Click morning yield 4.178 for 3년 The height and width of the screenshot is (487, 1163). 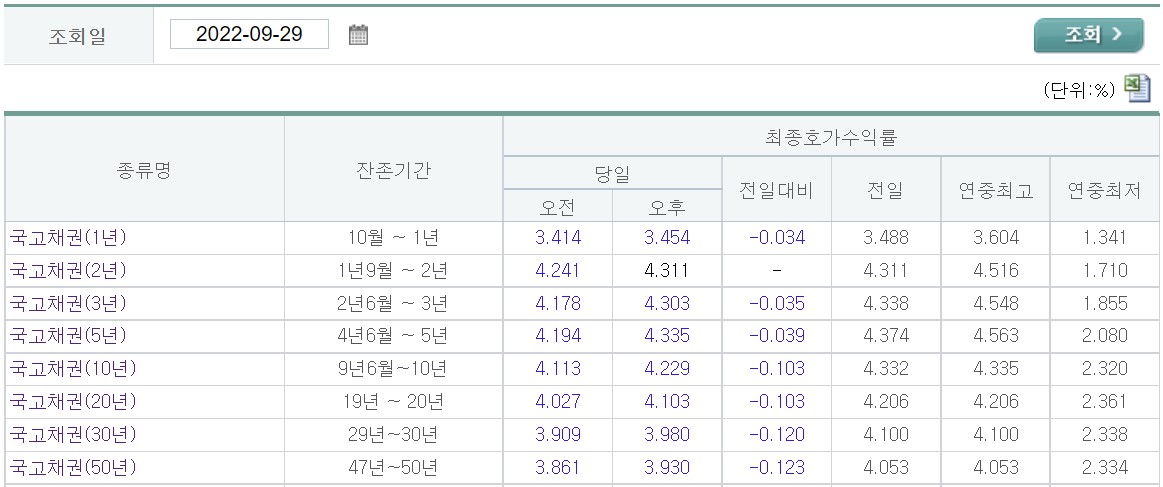click(x=558, y=303)
